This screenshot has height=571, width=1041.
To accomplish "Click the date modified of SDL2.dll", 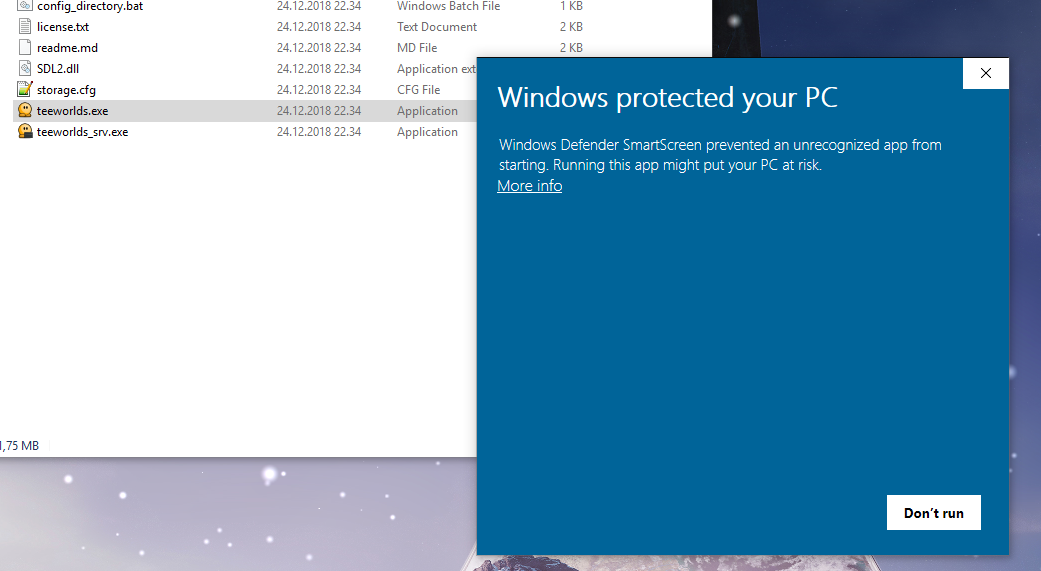I will pos(318,69).
